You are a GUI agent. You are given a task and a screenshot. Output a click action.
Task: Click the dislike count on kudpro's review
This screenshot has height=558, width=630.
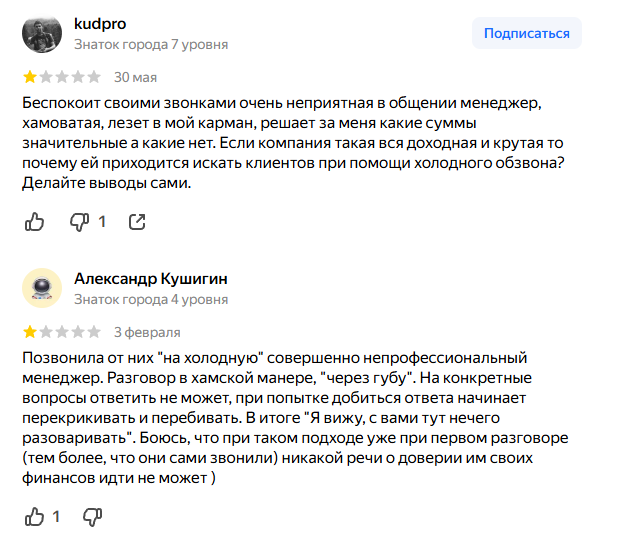102,221
